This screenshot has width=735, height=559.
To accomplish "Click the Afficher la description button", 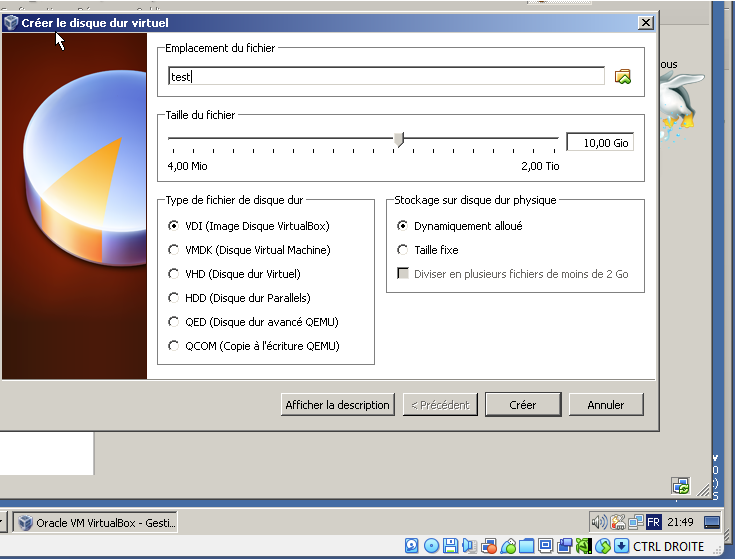I will (x=338, y=404).
